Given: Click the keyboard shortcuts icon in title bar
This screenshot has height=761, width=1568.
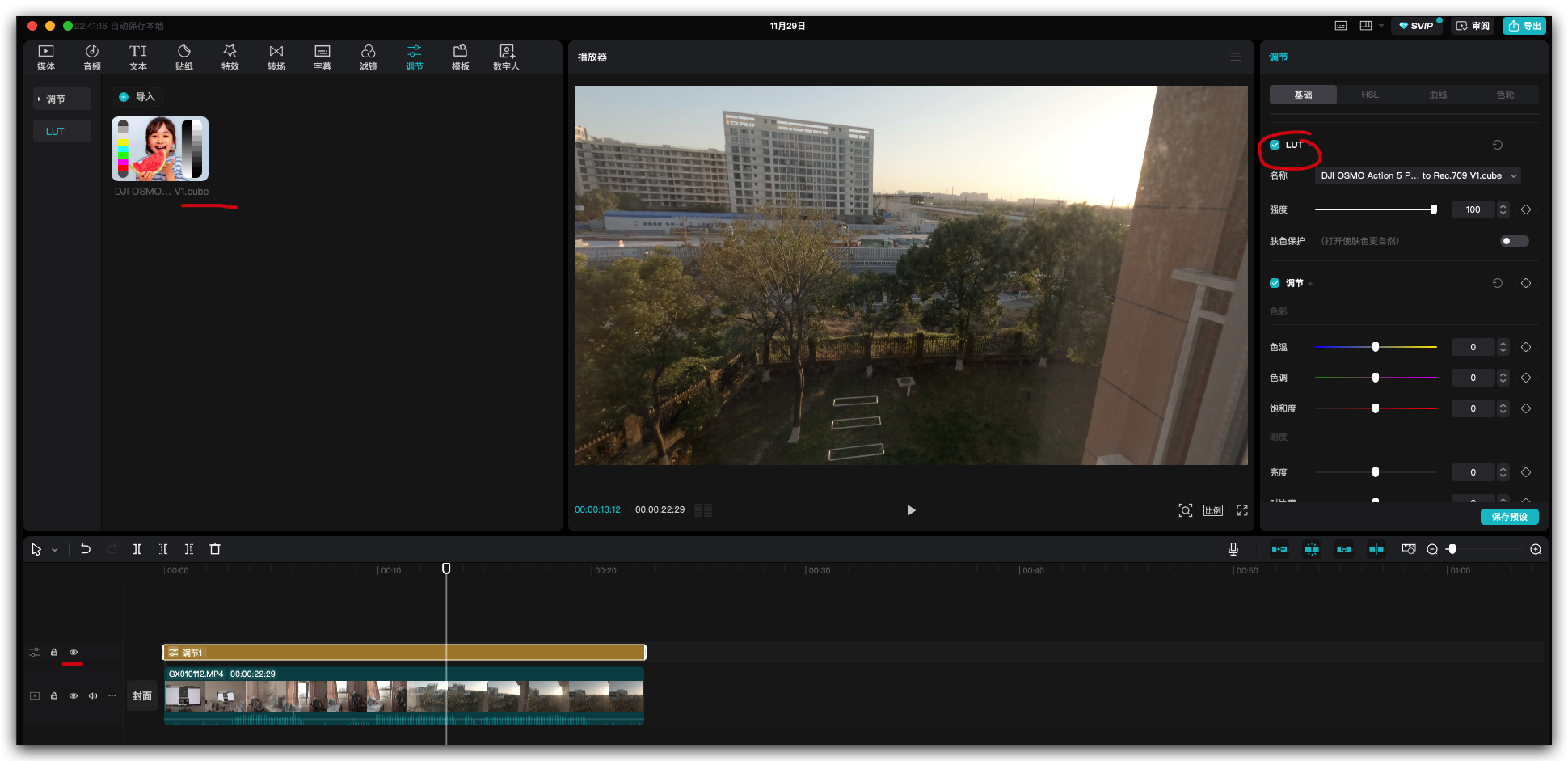Looking at the screenshot, I should (x=1341, y=26).
